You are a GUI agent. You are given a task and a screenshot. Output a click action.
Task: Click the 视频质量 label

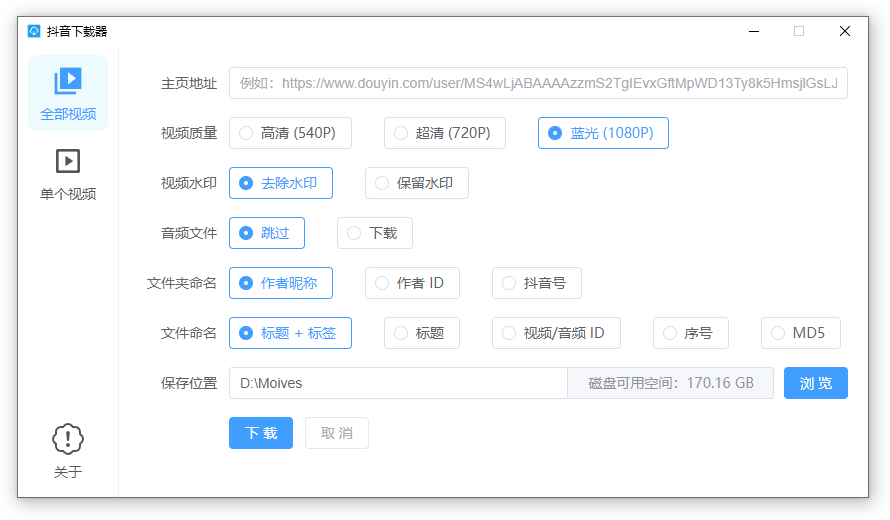click(189, 133)
